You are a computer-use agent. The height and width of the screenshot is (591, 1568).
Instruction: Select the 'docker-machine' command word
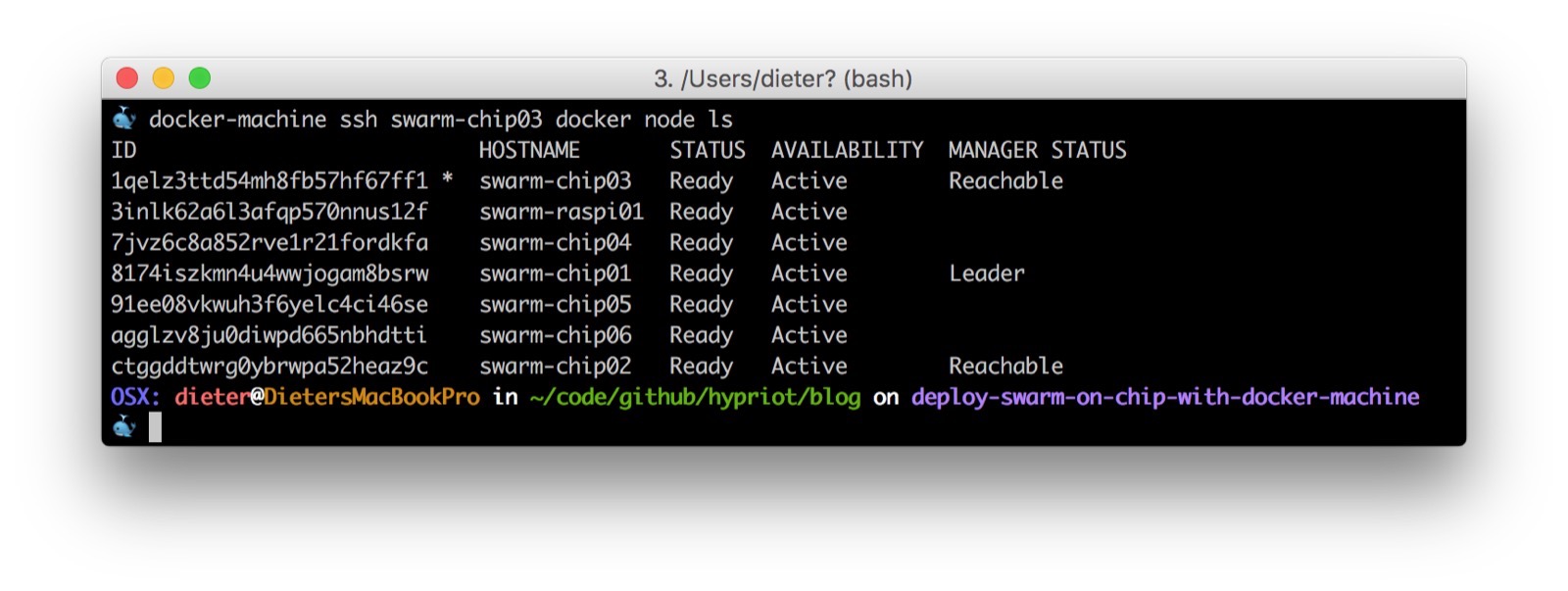238,120
